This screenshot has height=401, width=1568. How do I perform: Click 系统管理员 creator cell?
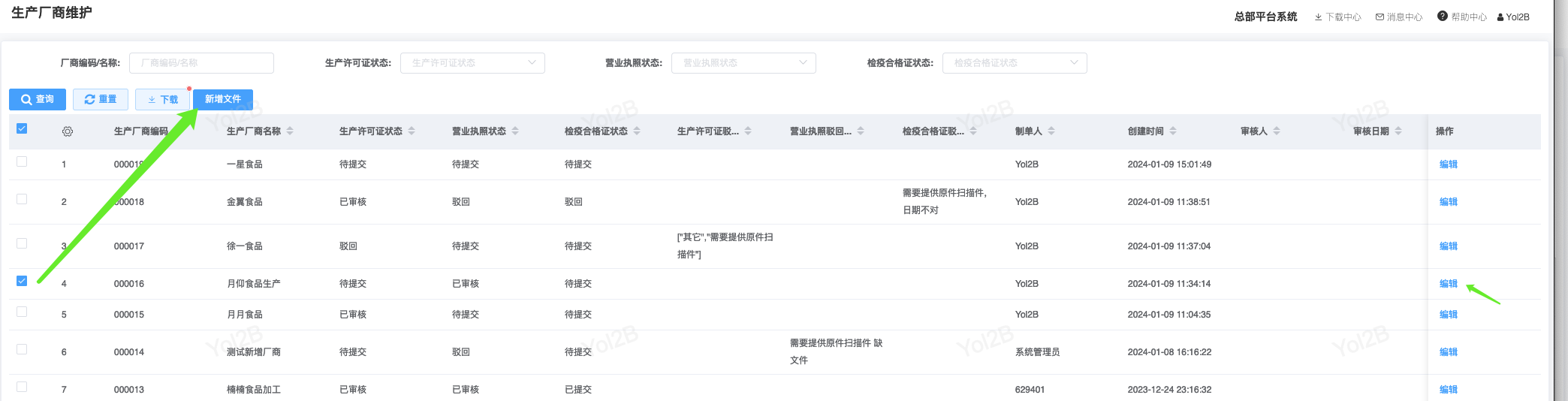(1038, 352)
